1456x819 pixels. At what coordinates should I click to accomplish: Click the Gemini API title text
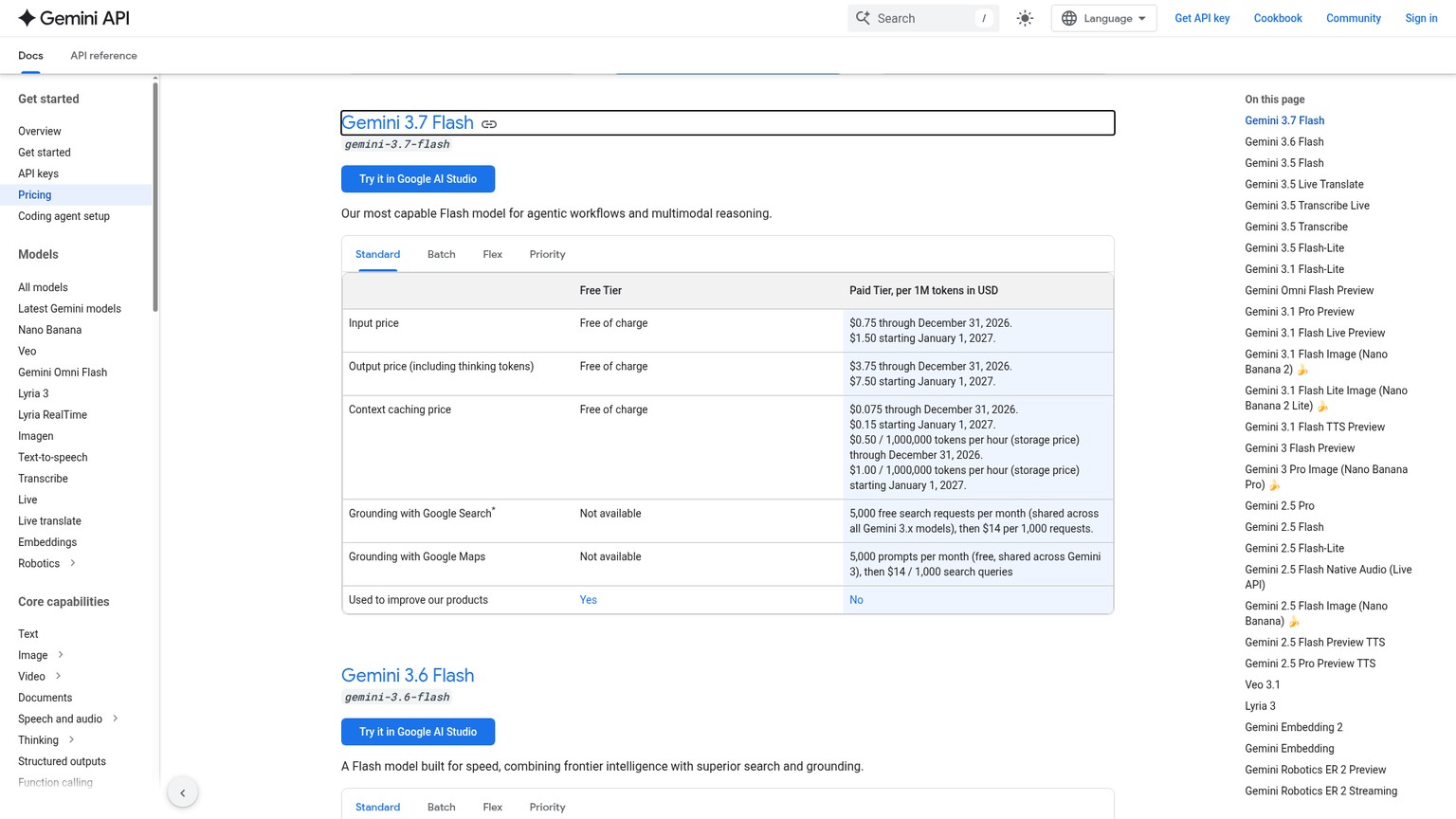click(84, 18)
